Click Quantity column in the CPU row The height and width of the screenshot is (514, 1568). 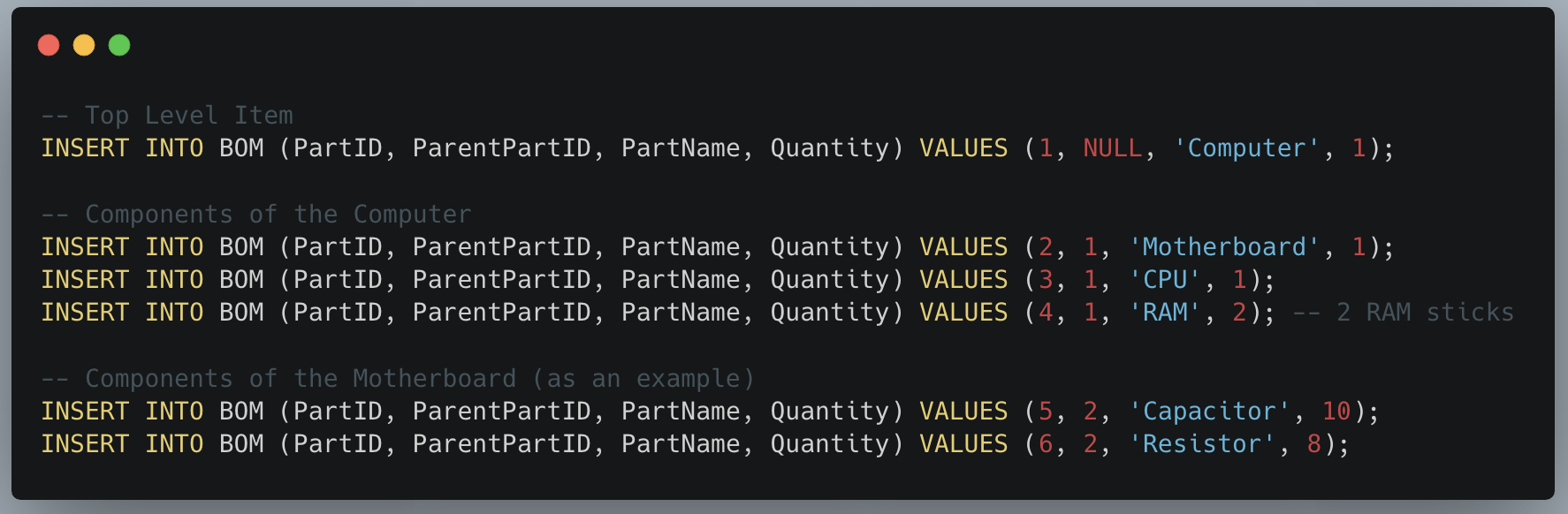click(830, 280)
